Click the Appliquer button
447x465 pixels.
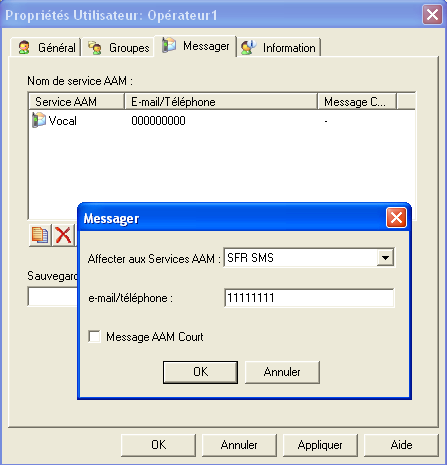320,445
